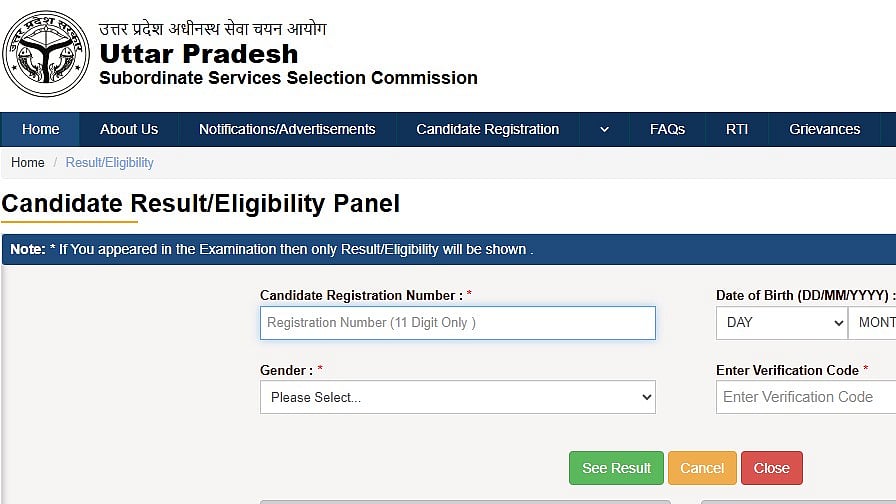Click the Uttar Pradesh government emblem logo

coord(46,53)
